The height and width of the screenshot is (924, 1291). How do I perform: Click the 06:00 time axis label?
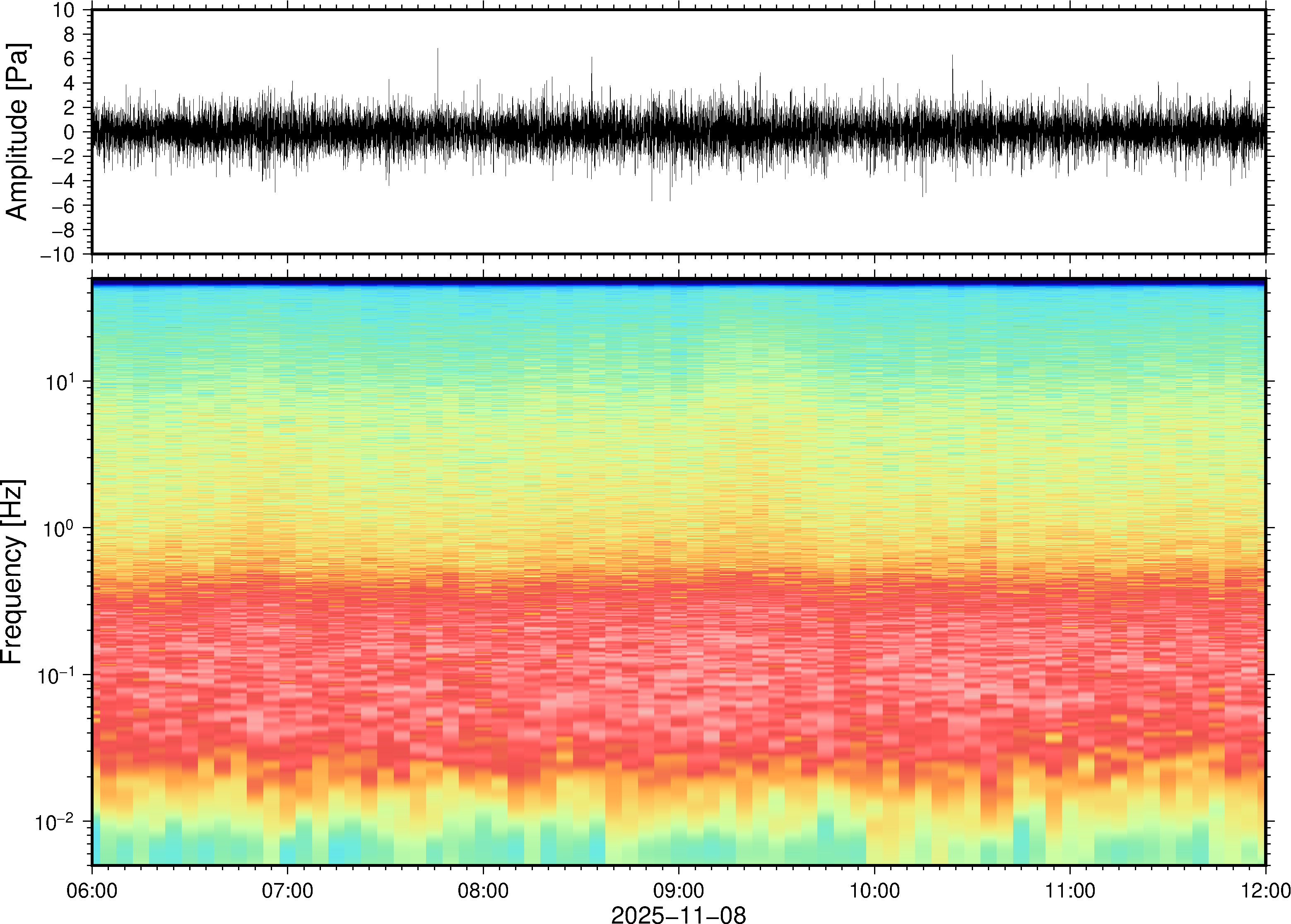[92, 890]
